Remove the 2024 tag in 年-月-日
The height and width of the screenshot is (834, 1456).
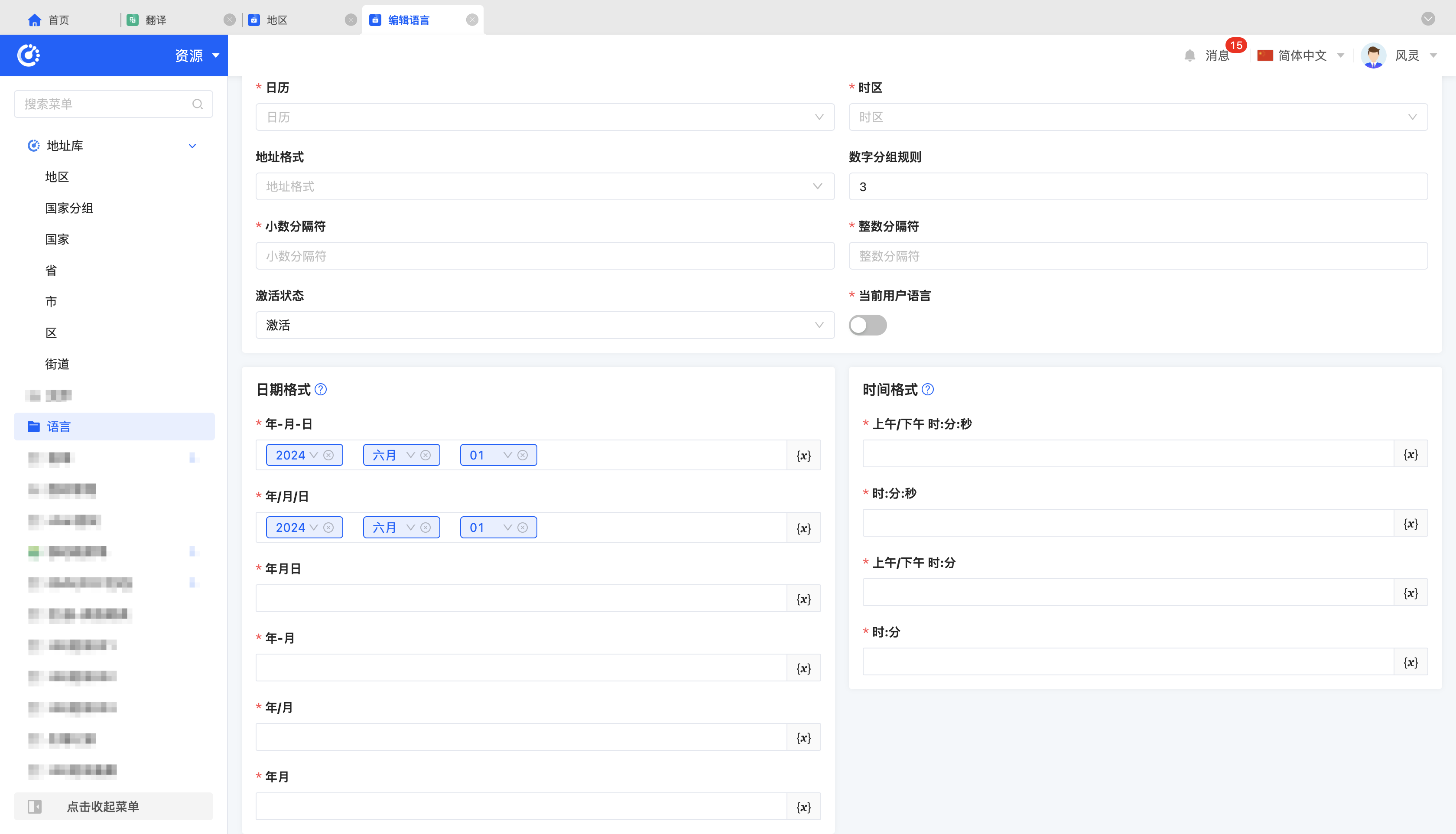328,456
